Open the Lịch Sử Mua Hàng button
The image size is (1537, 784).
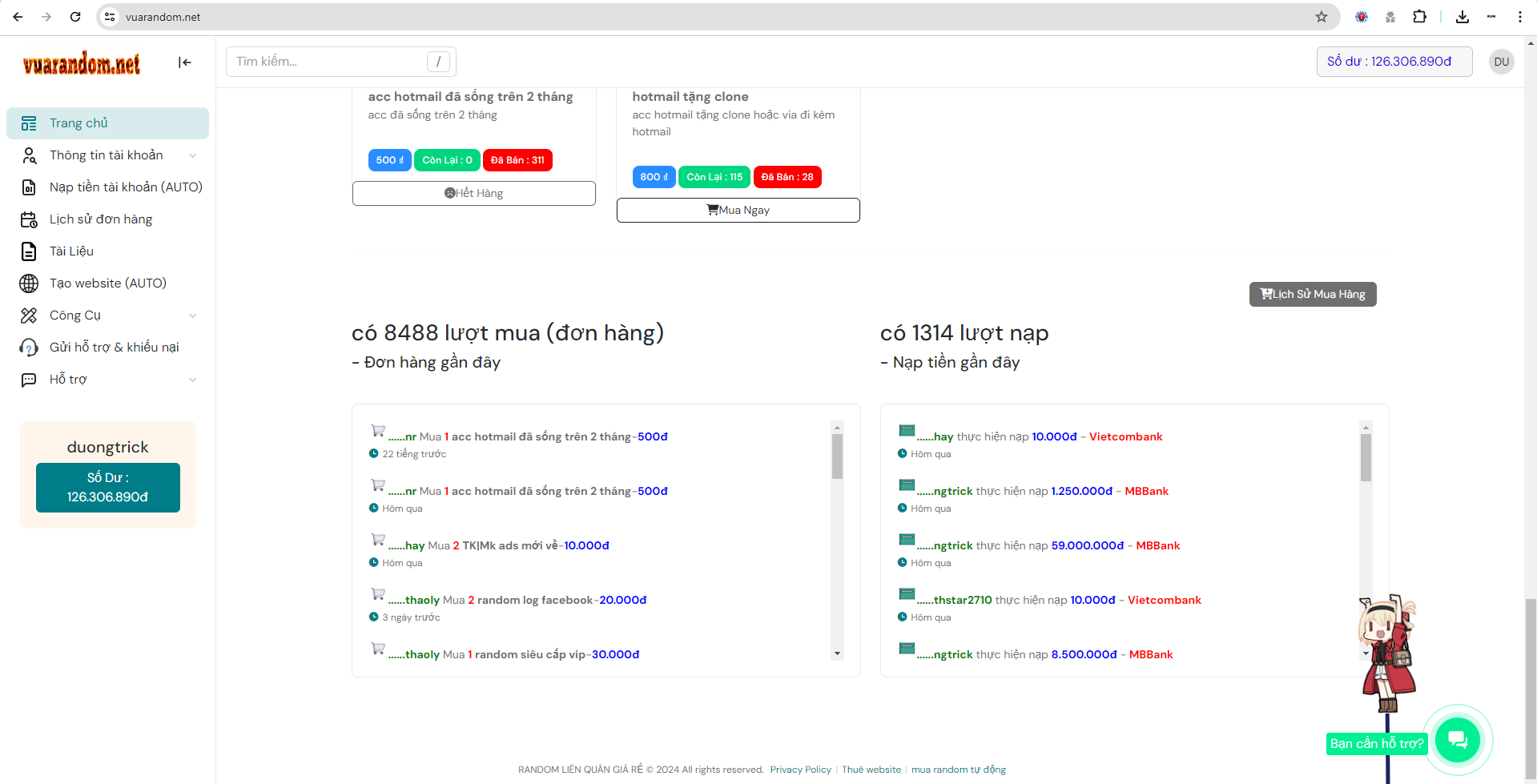coord(1312,294)
